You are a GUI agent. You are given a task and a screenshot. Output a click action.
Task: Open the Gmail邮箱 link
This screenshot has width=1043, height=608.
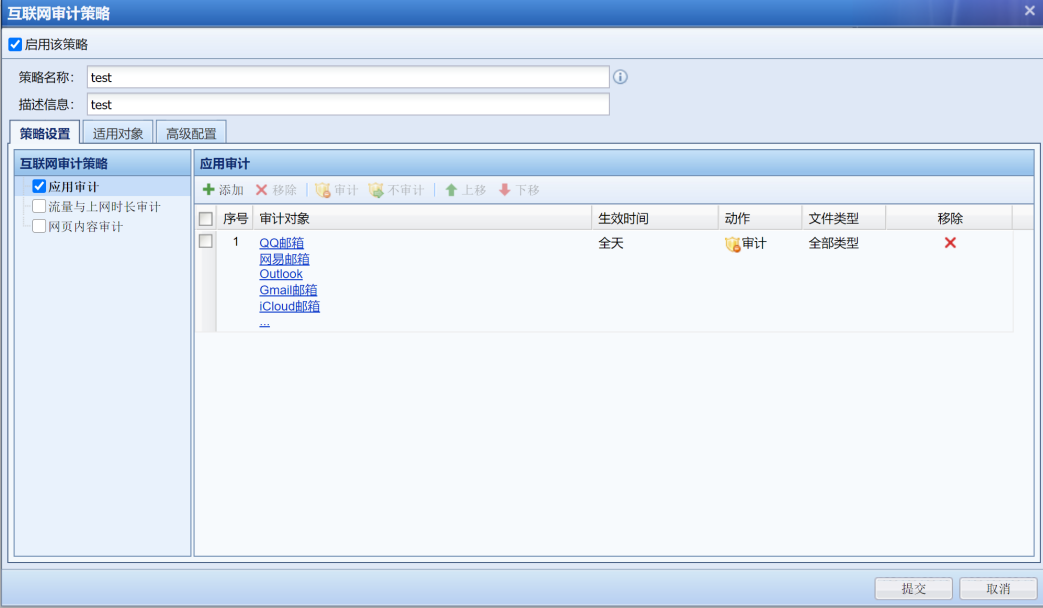click(288, 290)
